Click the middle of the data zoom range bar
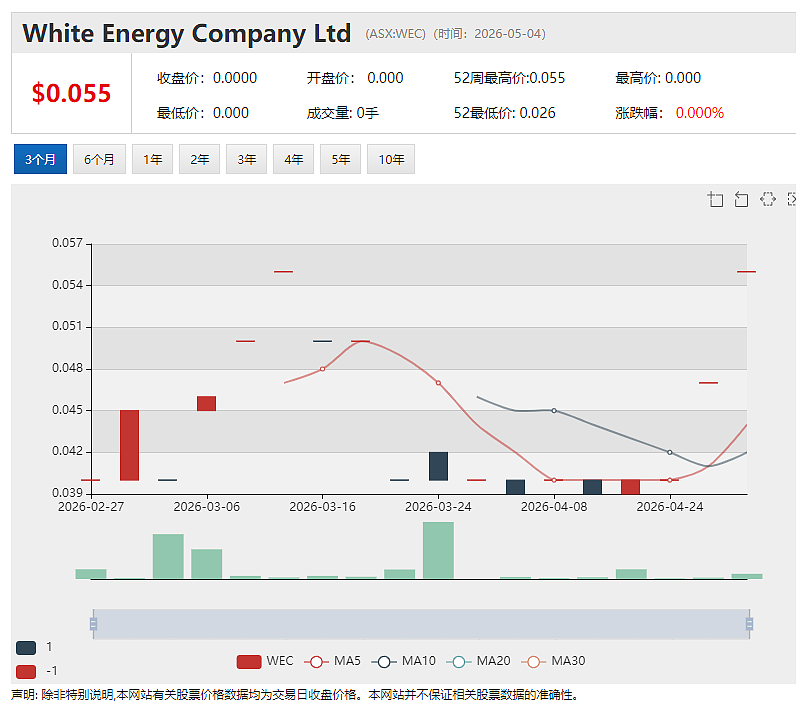Image resolution: width=812 pixels, height=712 pixels. pyautogui.click(x=421, y=623)
